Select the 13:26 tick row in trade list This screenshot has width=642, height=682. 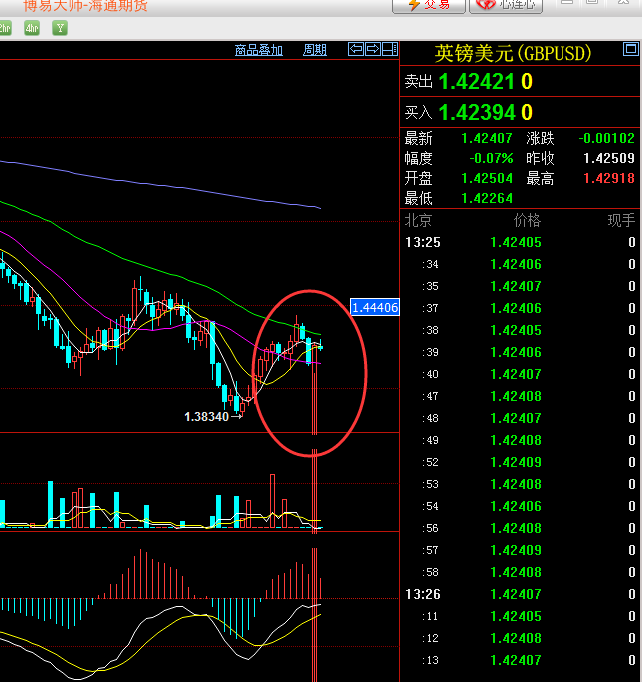[520, 594]
